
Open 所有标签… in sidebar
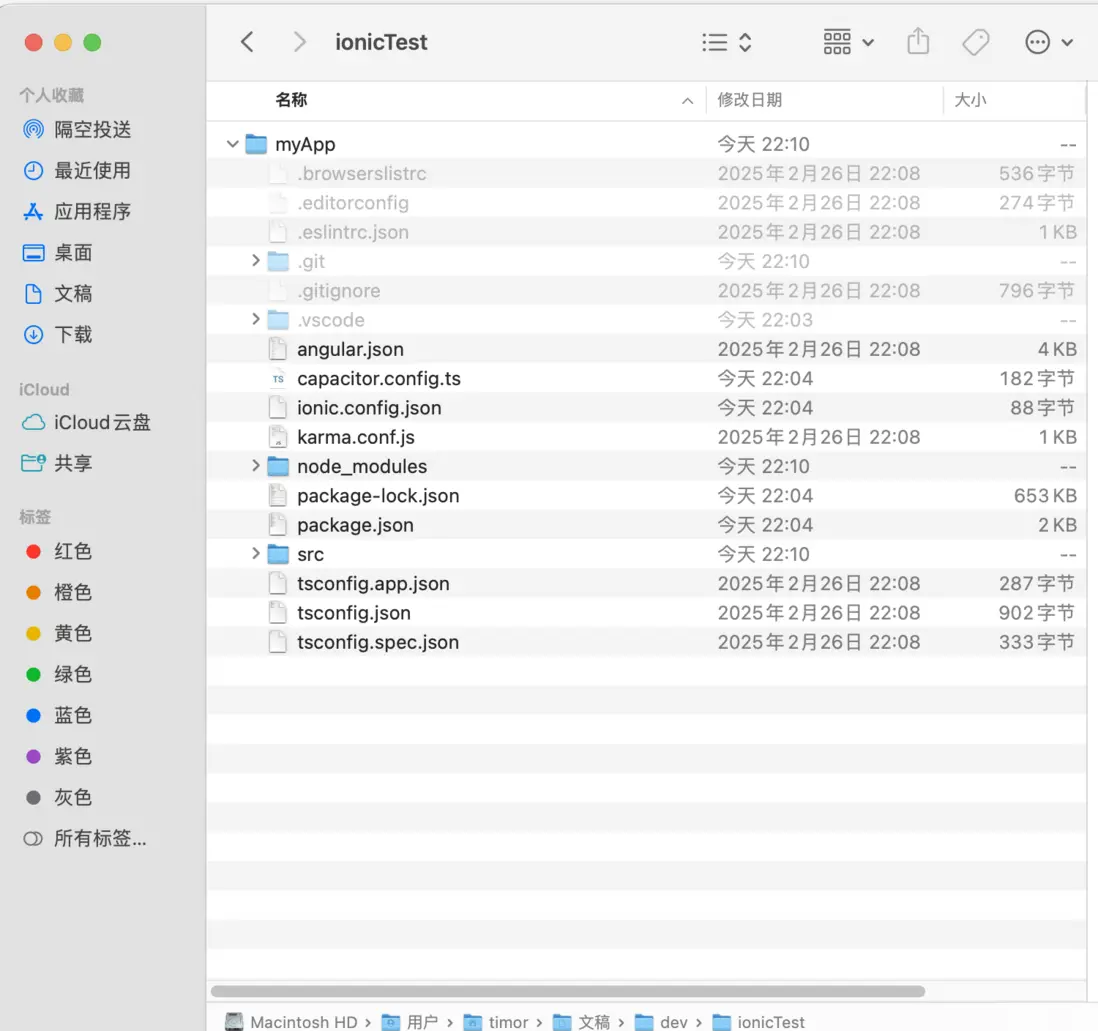point(85,838)
